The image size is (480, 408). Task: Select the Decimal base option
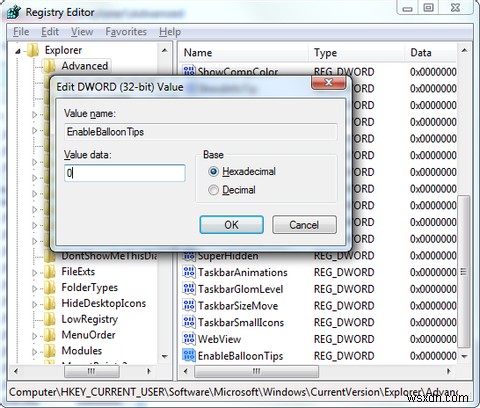213,190
